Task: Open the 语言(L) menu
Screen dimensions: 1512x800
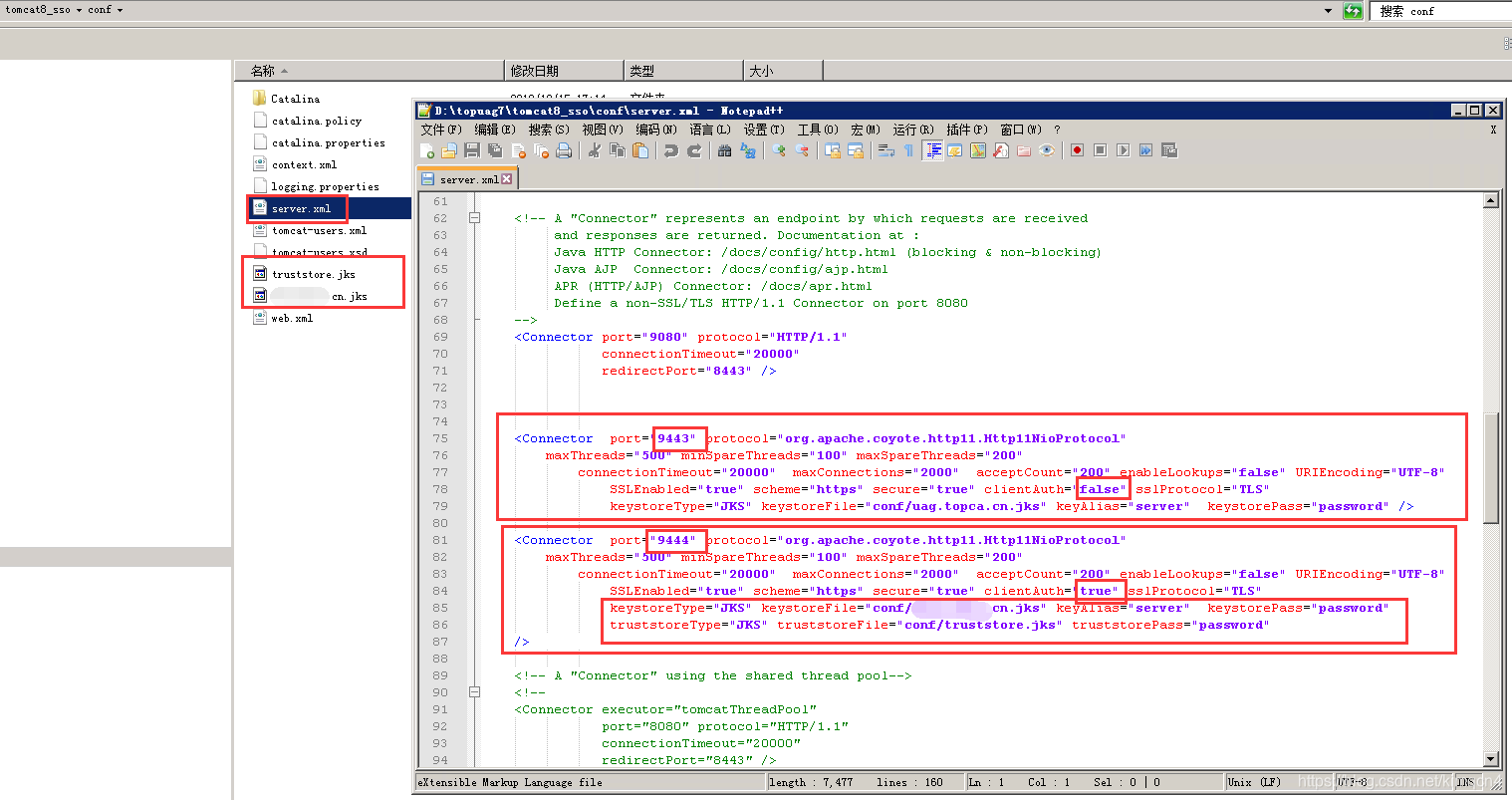Action: click(x=709, y=130)
